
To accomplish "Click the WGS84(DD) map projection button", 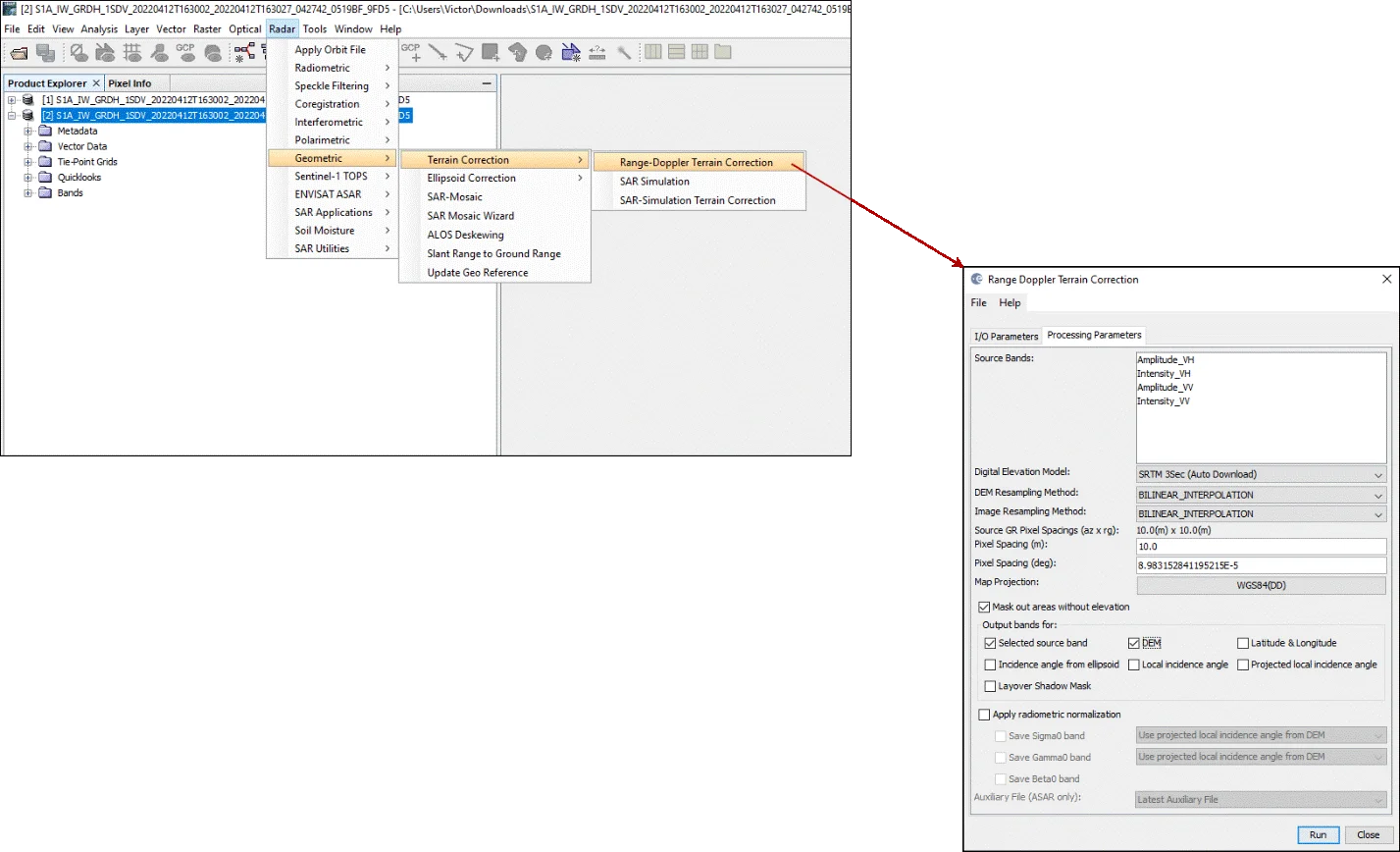I will (1261, 585).
